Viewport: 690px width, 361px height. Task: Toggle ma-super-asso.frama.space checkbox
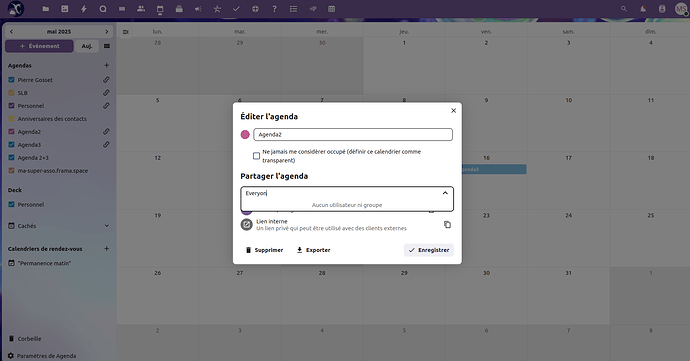[11, 170]
